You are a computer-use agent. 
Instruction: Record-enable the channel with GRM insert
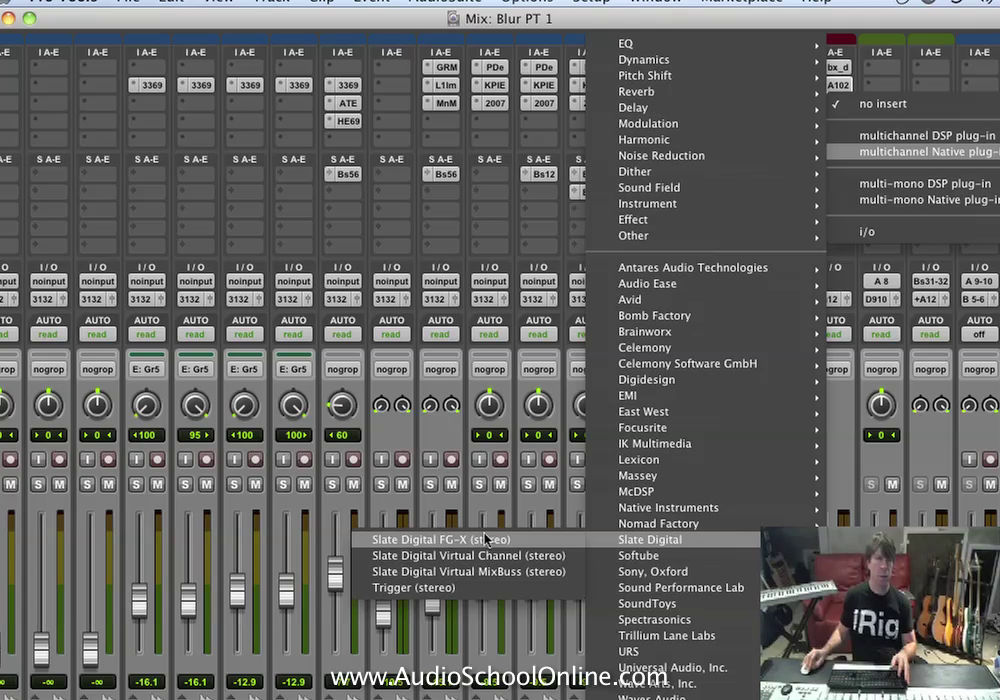[452, 459]
